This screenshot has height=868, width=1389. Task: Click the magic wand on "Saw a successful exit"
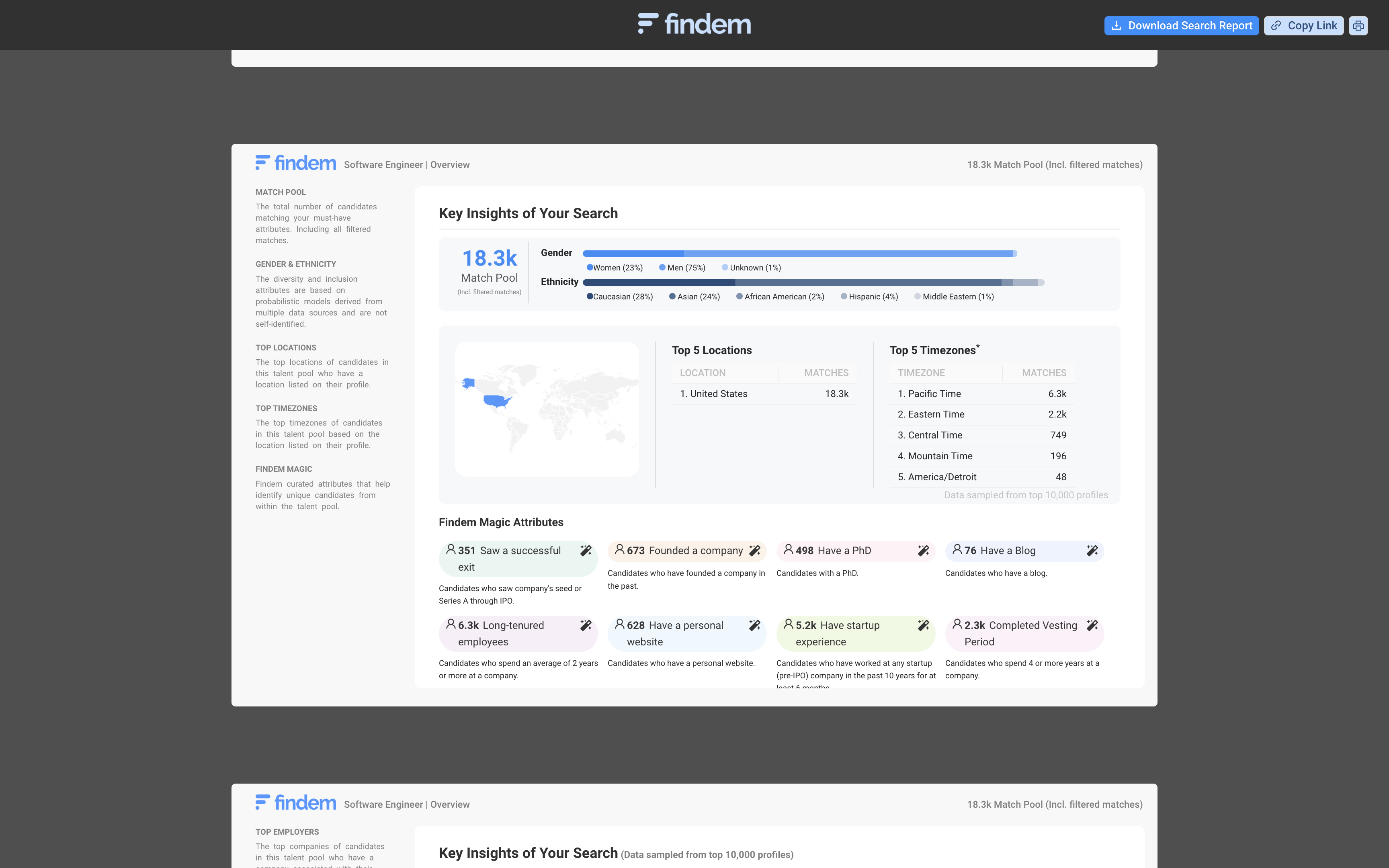[586, 550]
